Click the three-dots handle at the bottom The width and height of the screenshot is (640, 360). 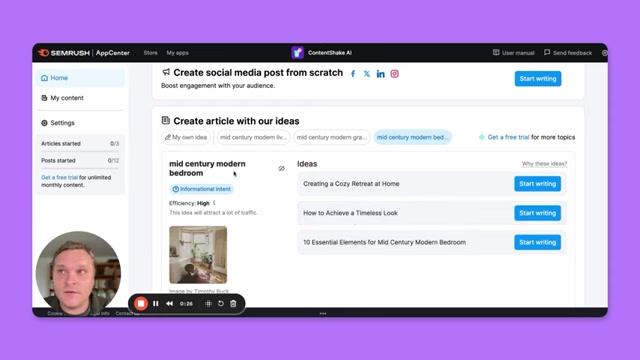(x=323, y=313)
